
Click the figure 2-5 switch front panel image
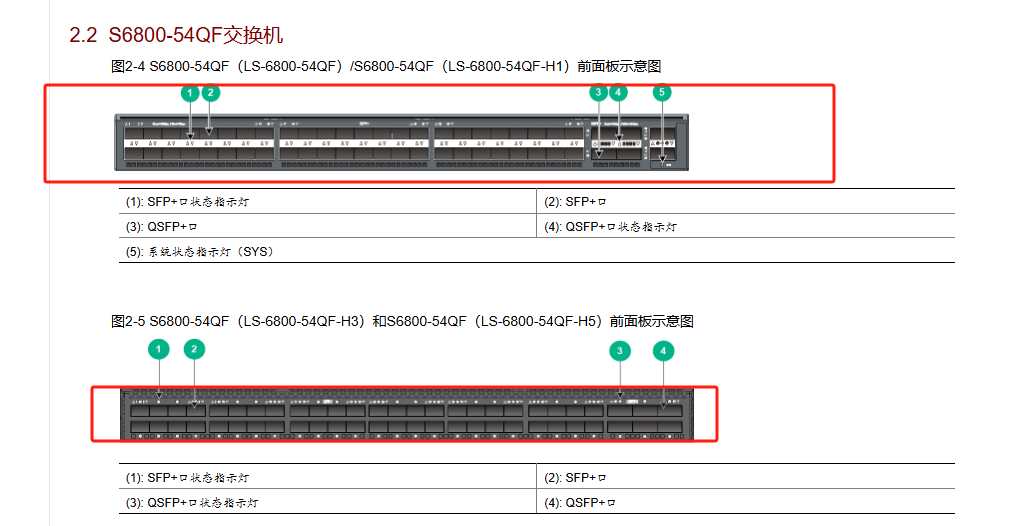click(x=407, y=414)
